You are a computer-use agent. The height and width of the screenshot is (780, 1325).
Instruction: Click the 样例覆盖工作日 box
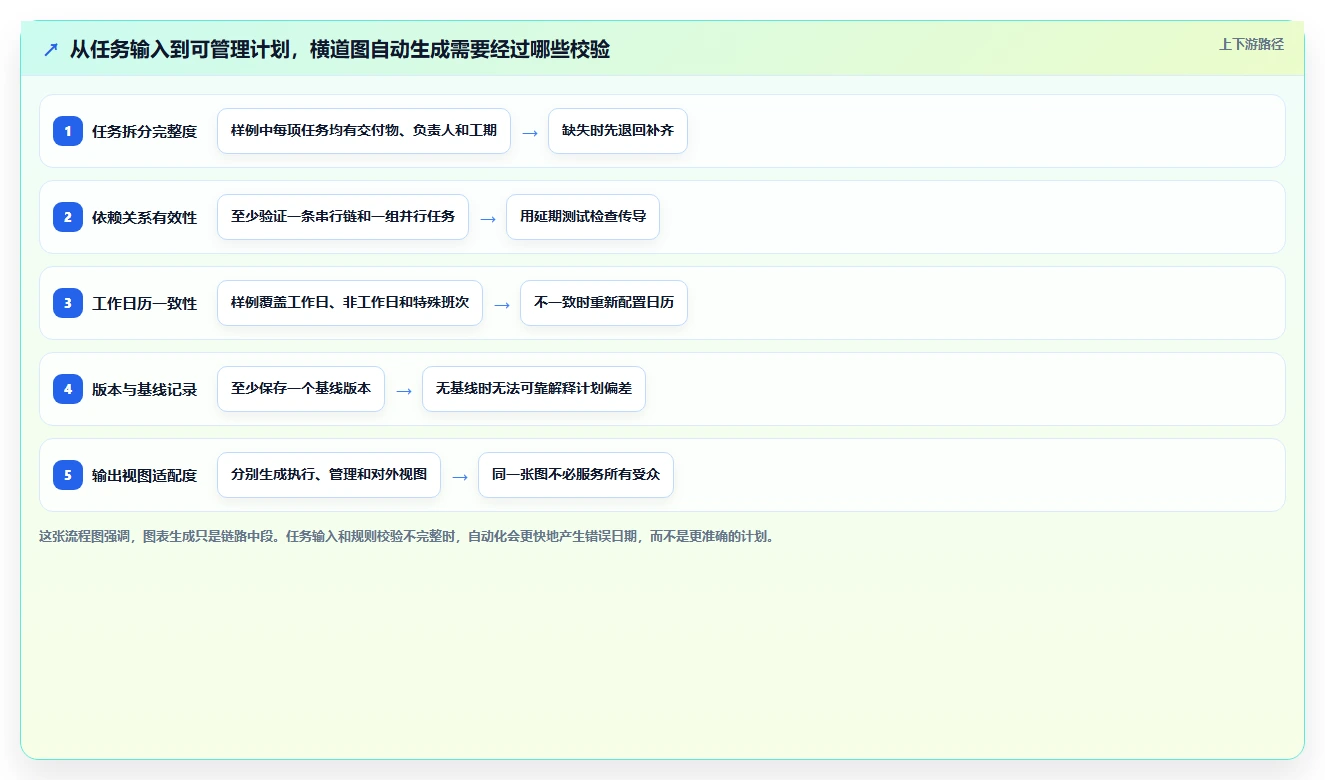pos(350,303)
